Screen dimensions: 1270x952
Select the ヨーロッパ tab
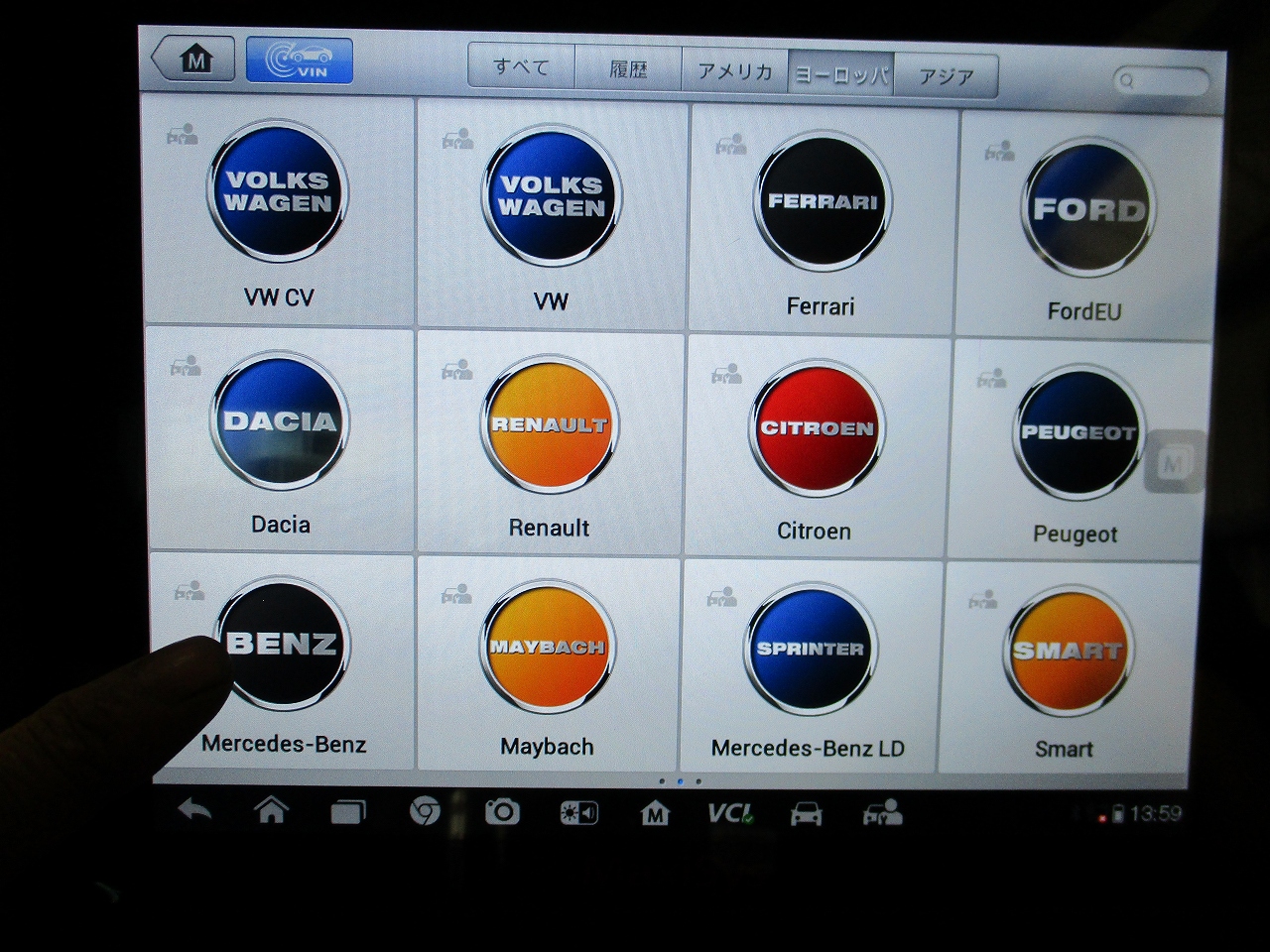tap(841, 74)
